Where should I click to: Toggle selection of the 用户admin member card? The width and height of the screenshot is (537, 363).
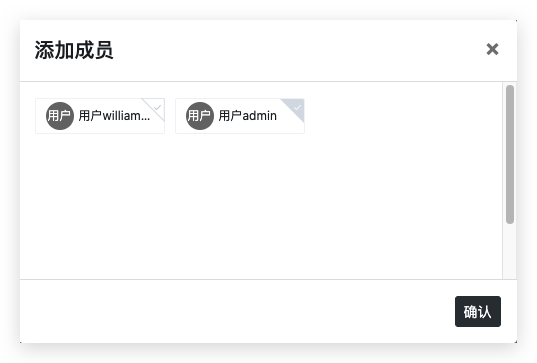point(240,116)
